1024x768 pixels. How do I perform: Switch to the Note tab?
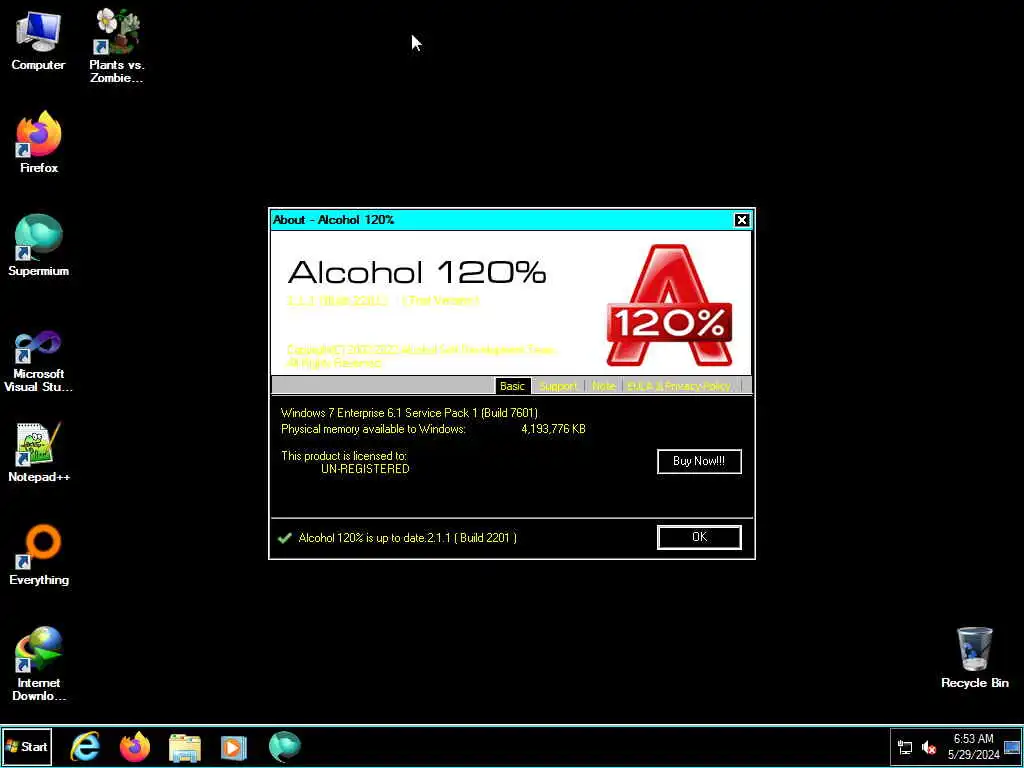tap(603, 386)
